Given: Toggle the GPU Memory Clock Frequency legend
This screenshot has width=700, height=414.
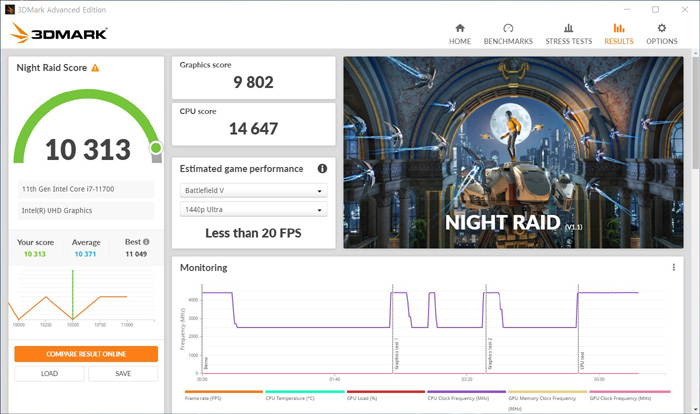Looking at the screenshot, I should (x=547, y=400).
